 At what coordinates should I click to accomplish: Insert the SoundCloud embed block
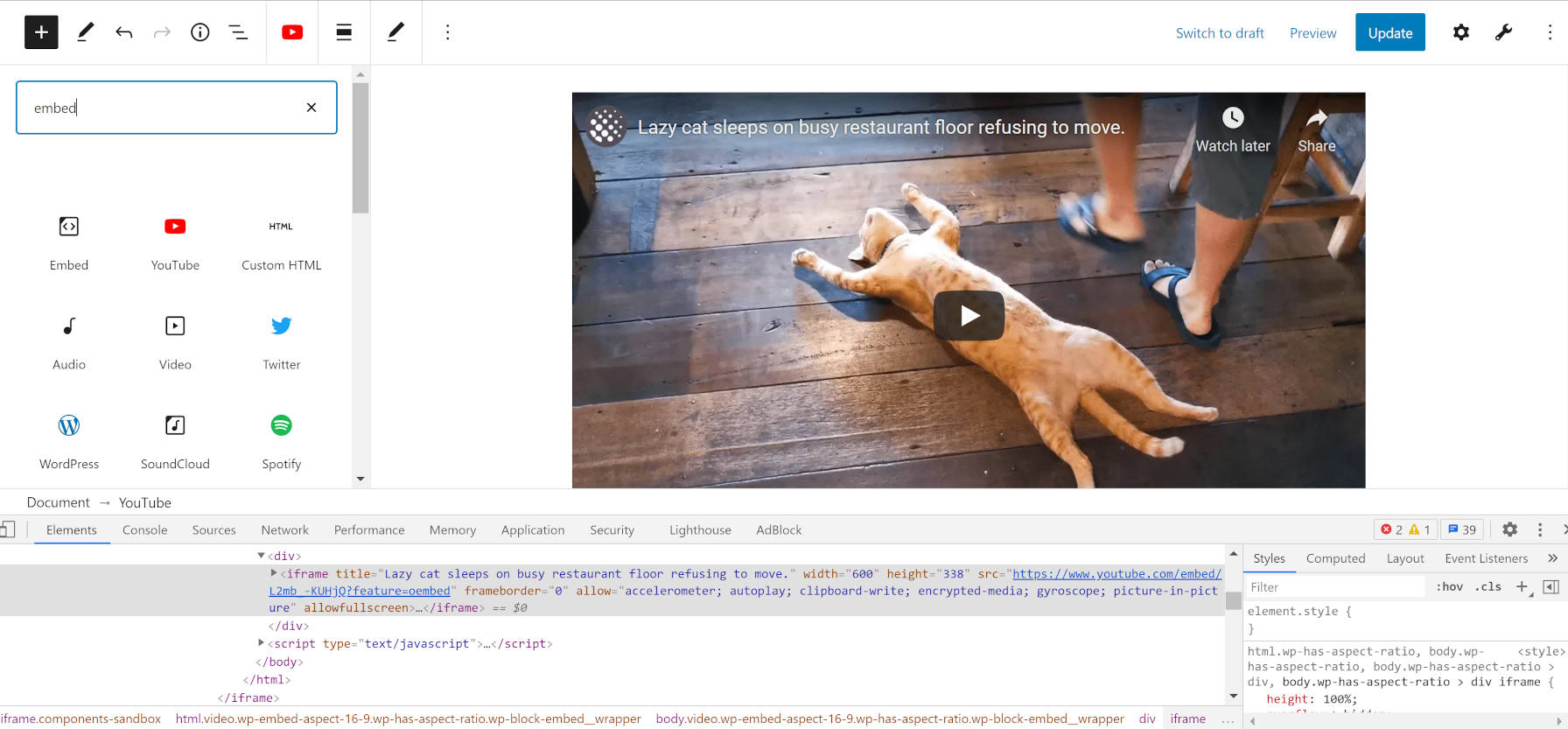click(175, 442)
